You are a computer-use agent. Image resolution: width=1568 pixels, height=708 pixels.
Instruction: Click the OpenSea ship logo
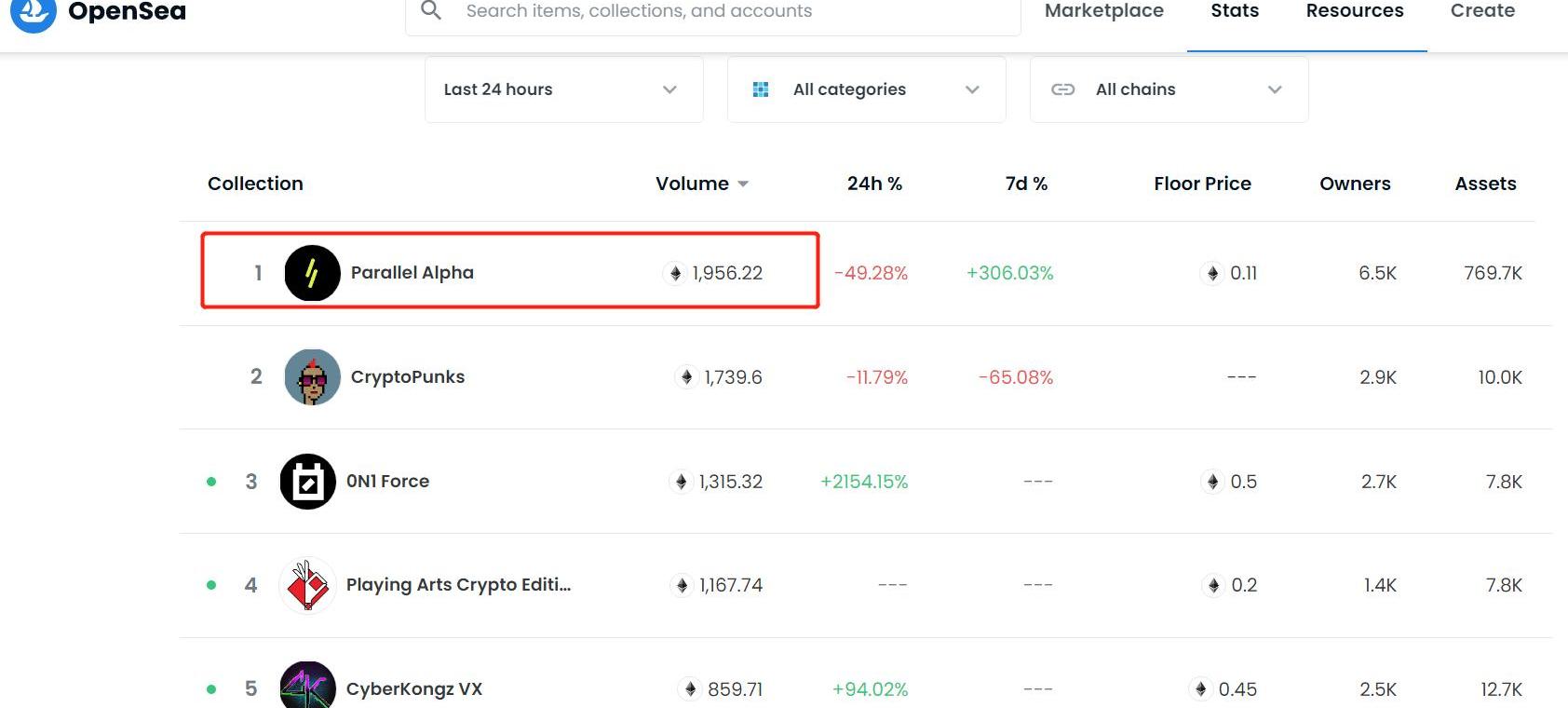click(33, 13)
